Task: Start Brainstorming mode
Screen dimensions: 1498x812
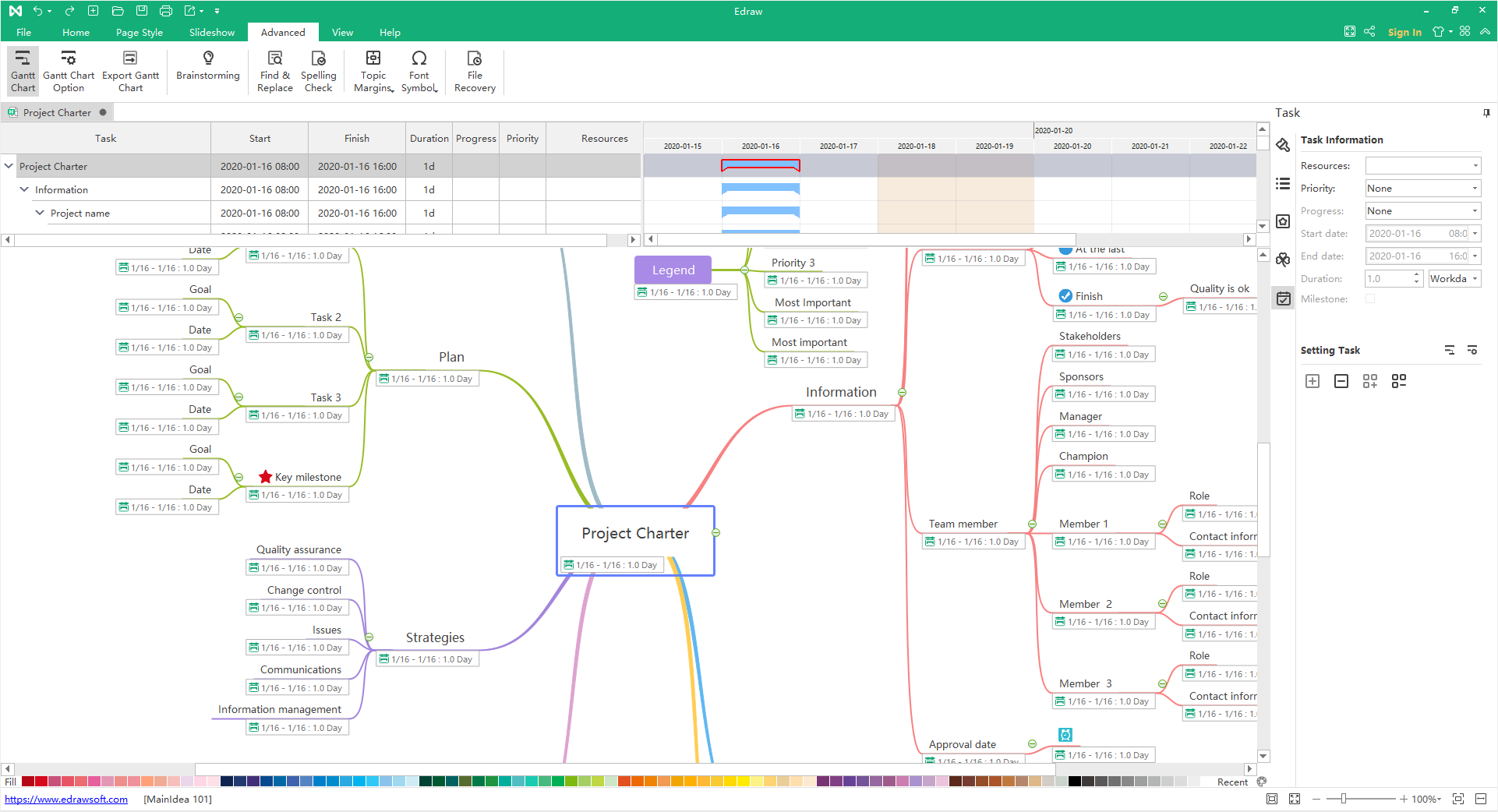Action: click(x=208, y=66)
